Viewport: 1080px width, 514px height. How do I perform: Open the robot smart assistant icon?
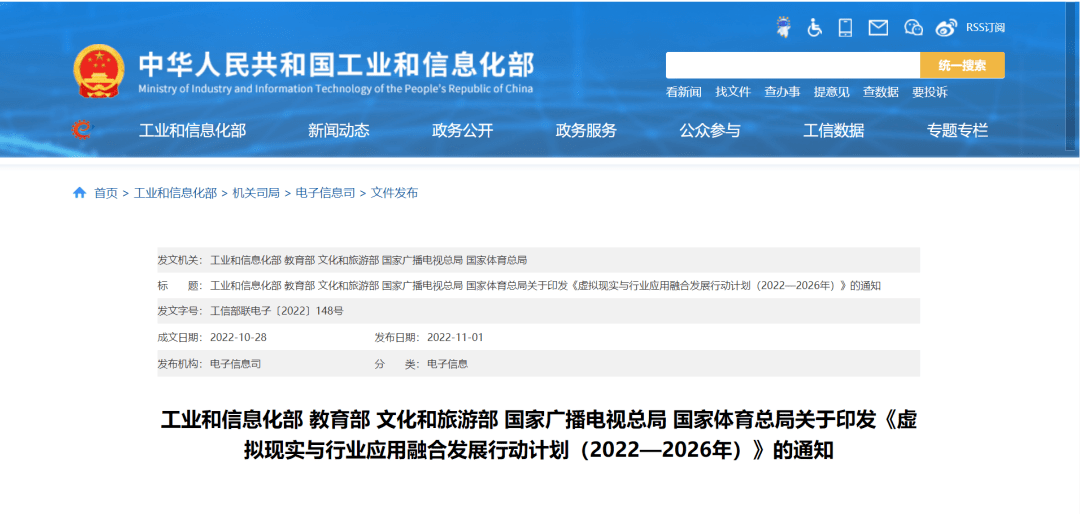pos(783,27)
